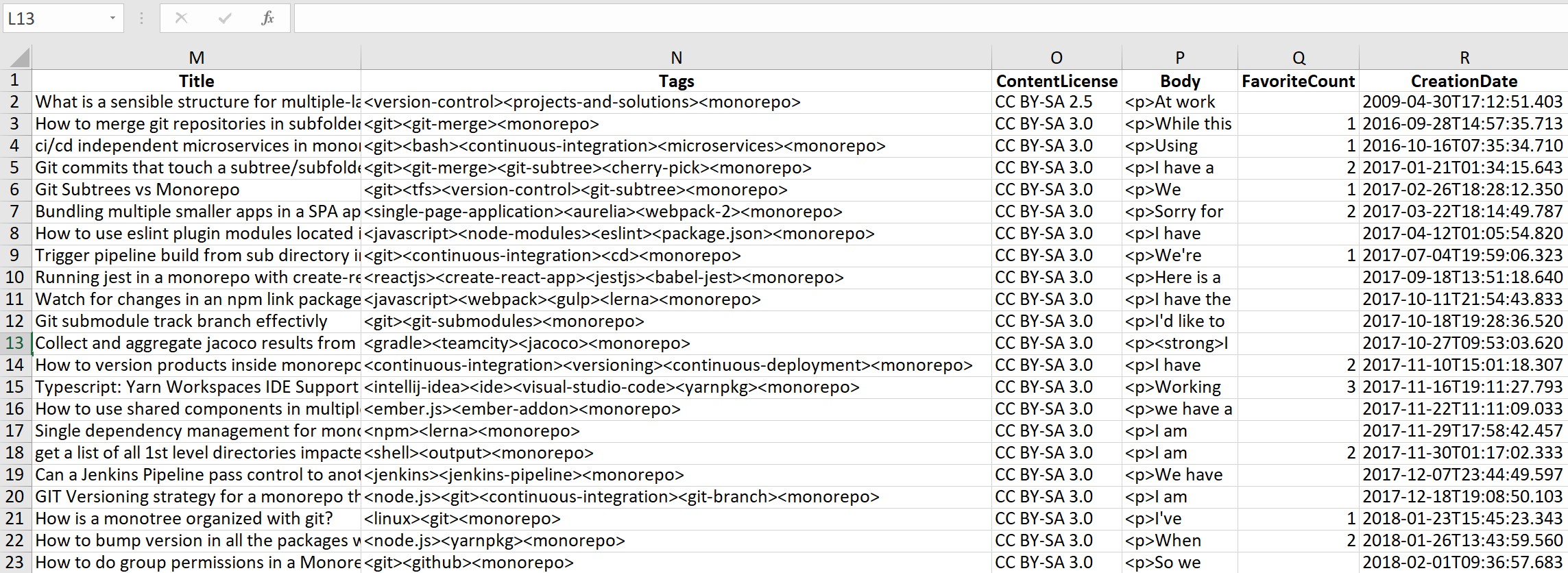Open the Name Box dropdown arrow

tap(112, 19)
